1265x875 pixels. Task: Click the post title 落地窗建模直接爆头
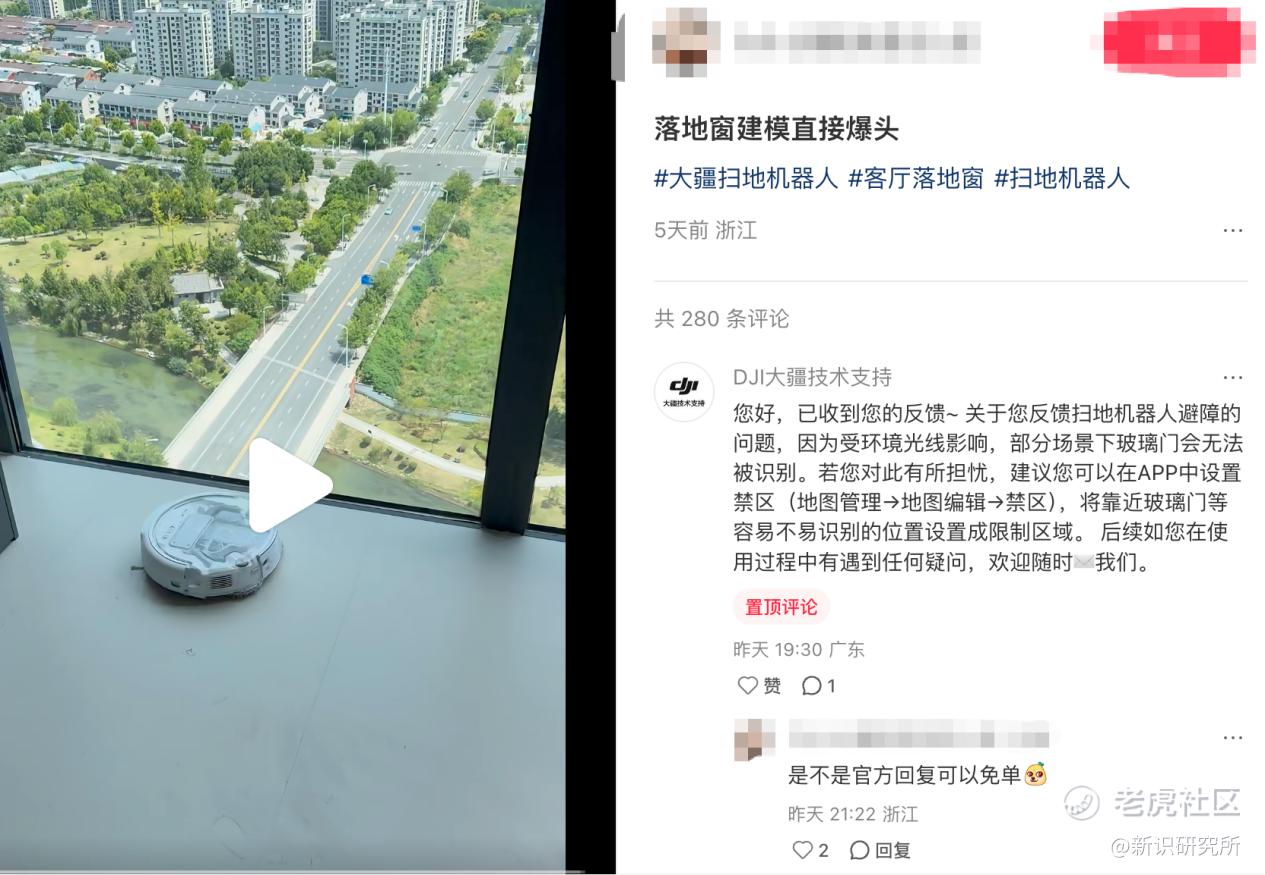pyautogui.click(x=776, y=129)
